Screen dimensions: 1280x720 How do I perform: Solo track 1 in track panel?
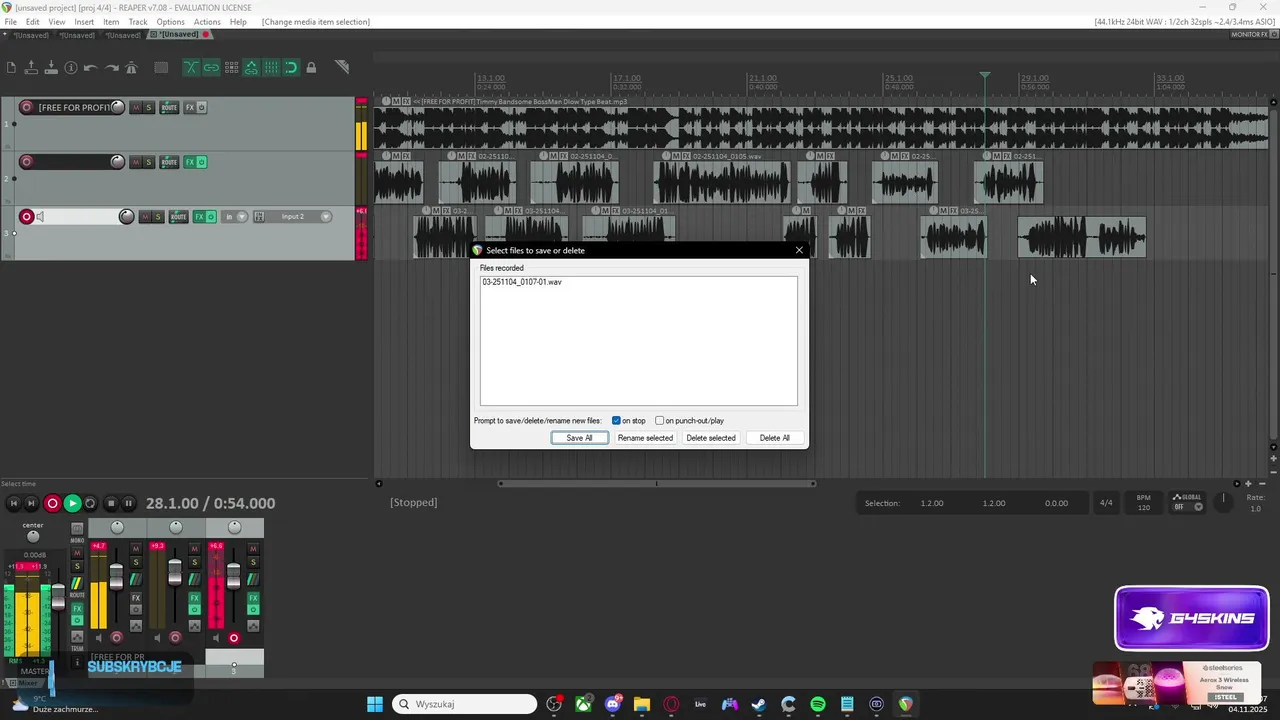pyautogui.click(x=149, y=107)
